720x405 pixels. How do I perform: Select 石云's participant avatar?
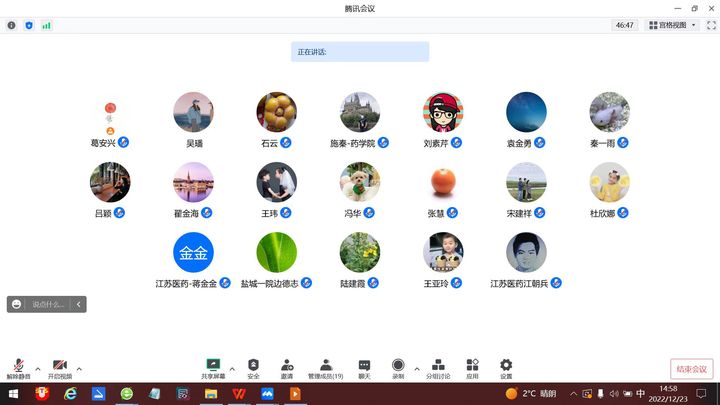pos(276,113)
